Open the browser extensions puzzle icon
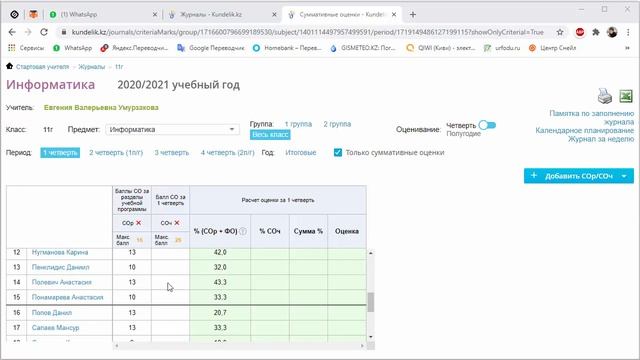 596,32
